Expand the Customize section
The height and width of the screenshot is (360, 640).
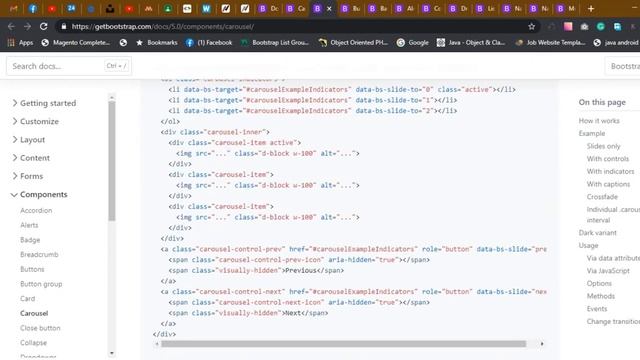[36, 122]
